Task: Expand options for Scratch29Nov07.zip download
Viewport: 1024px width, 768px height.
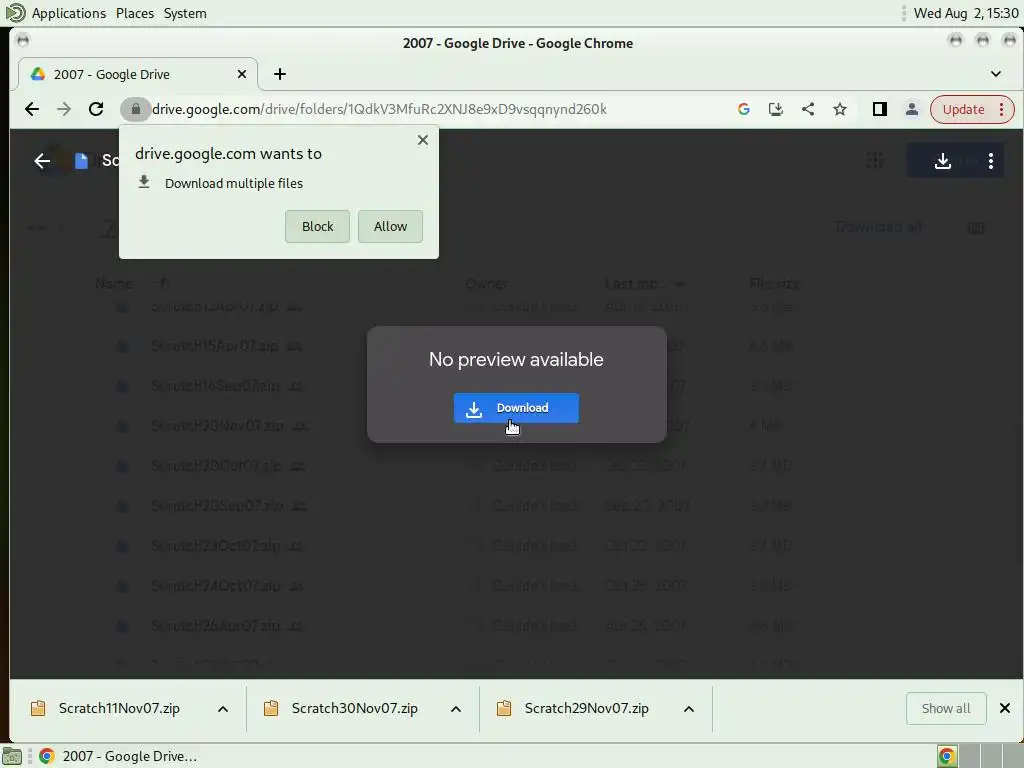Action: (x=688, y=709)
